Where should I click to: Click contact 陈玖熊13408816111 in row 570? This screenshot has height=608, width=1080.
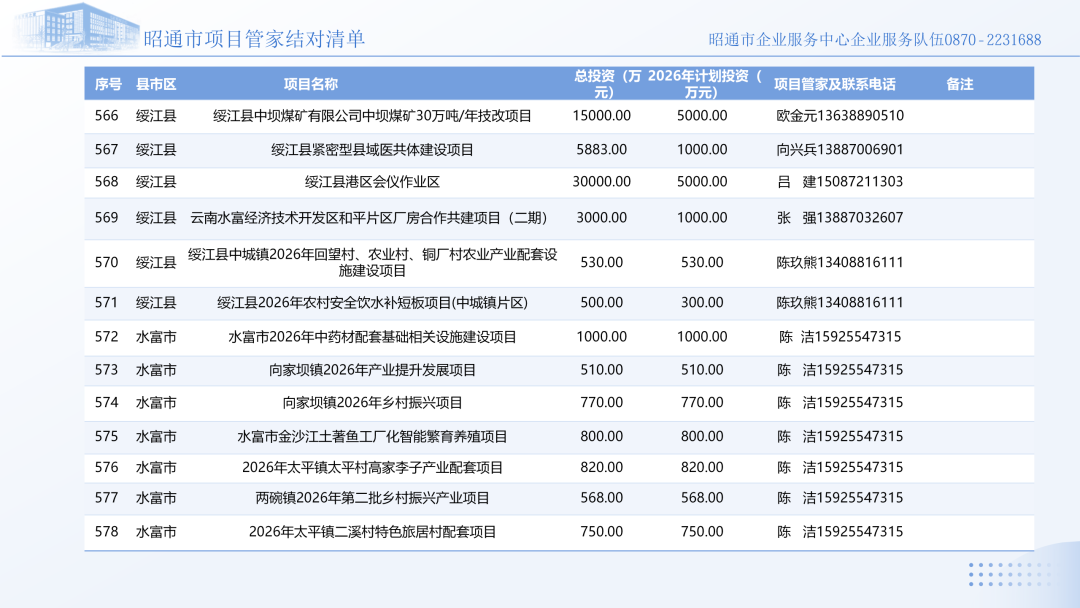[840, 262]
